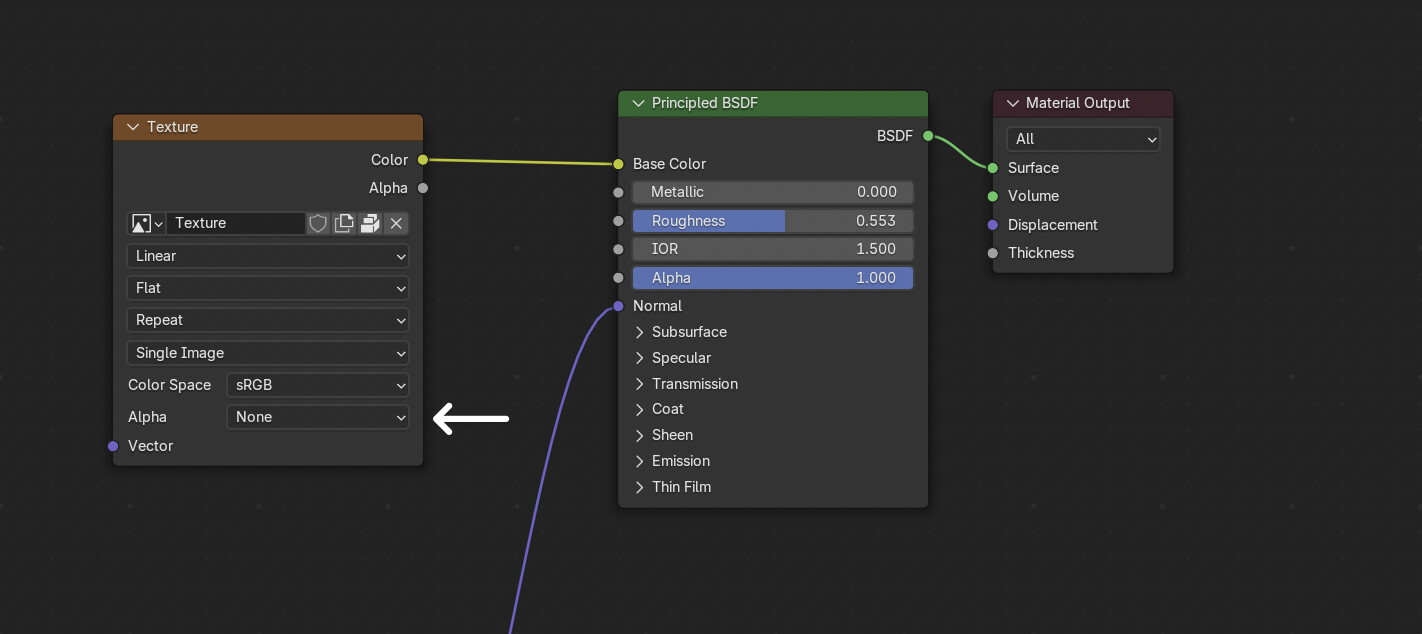Collapse the Material Output node
The width and height of the screenshot is (1422, 634).
[1012, 103]
